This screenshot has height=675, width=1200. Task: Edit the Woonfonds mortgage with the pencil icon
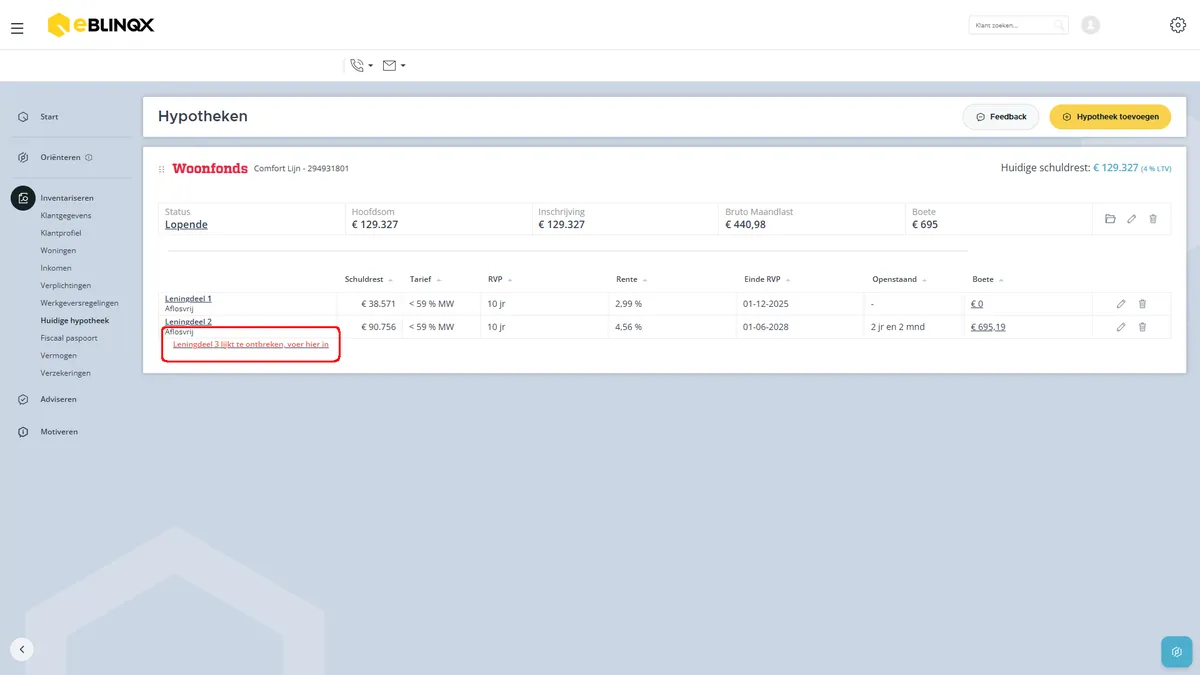coord(1132,219)
